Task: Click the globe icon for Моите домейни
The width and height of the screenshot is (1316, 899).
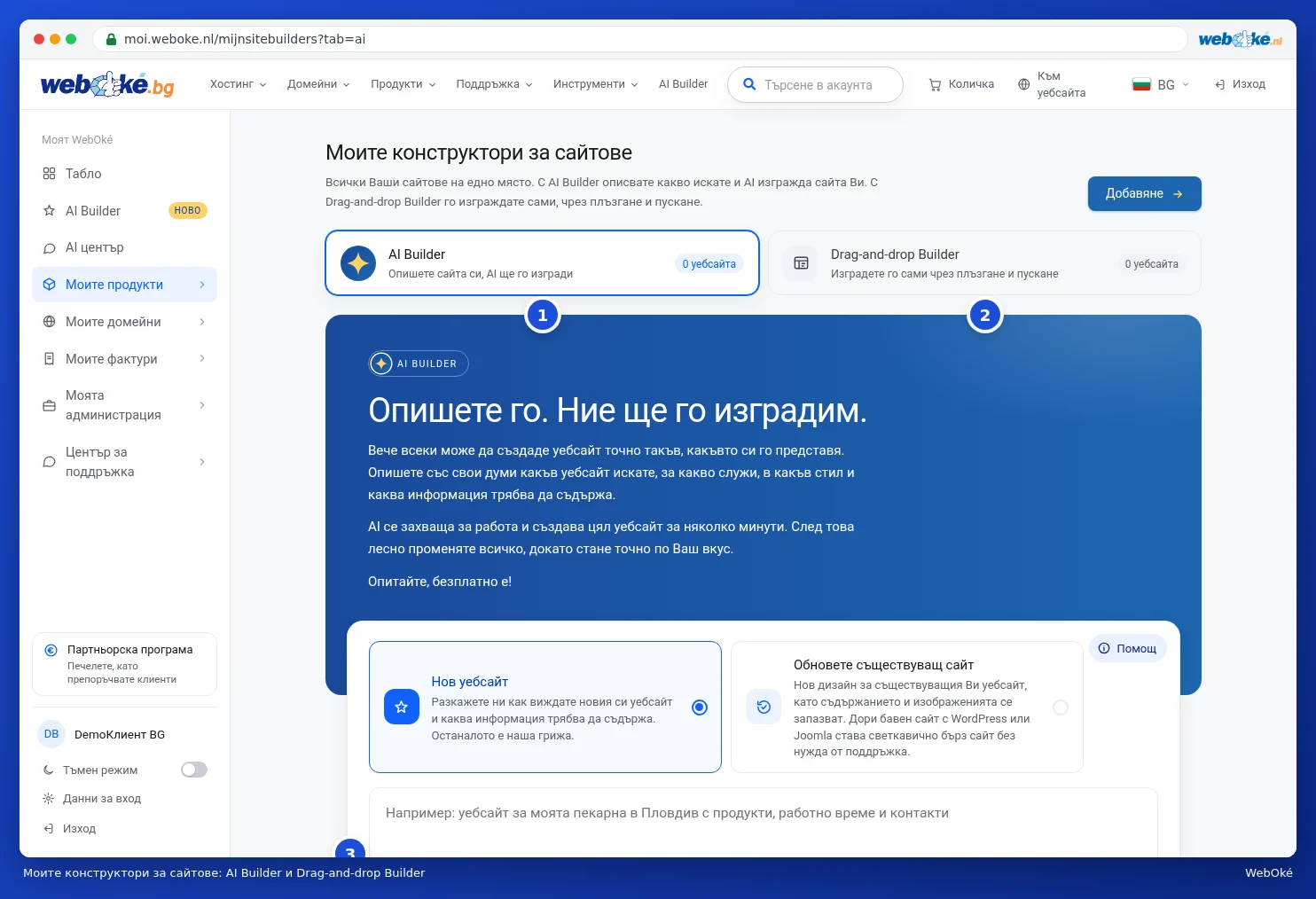Action: click(49, 322)
